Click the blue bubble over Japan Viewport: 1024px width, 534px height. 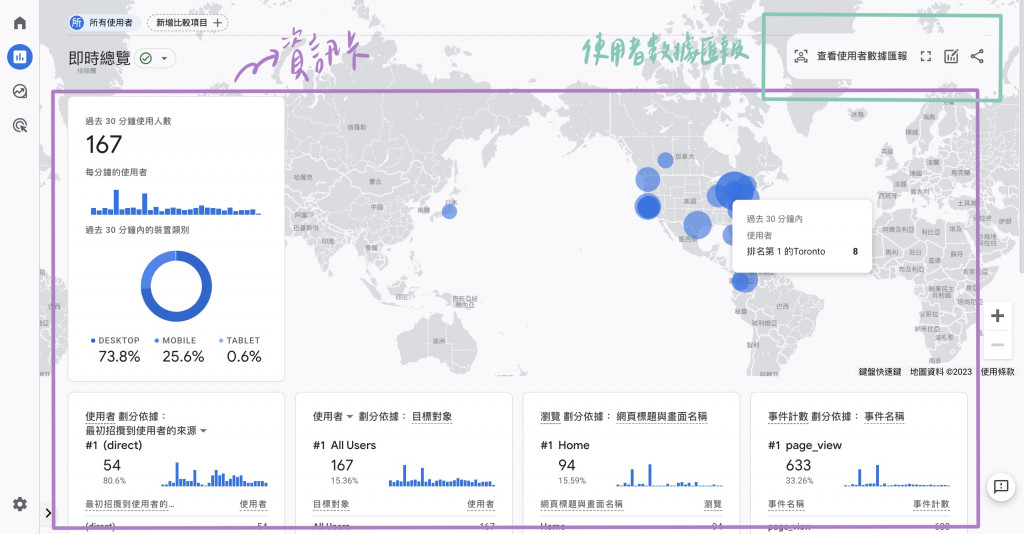click(x=449, y=211)
